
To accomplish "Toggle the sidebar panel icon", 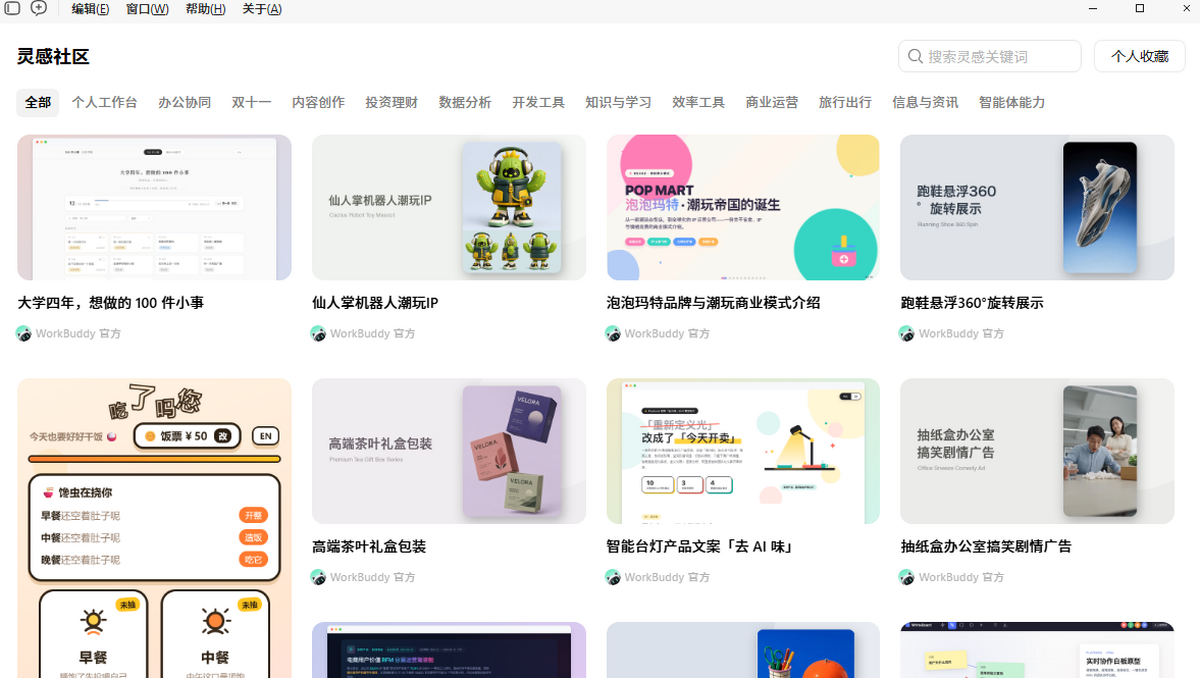I will coord(12,8).
